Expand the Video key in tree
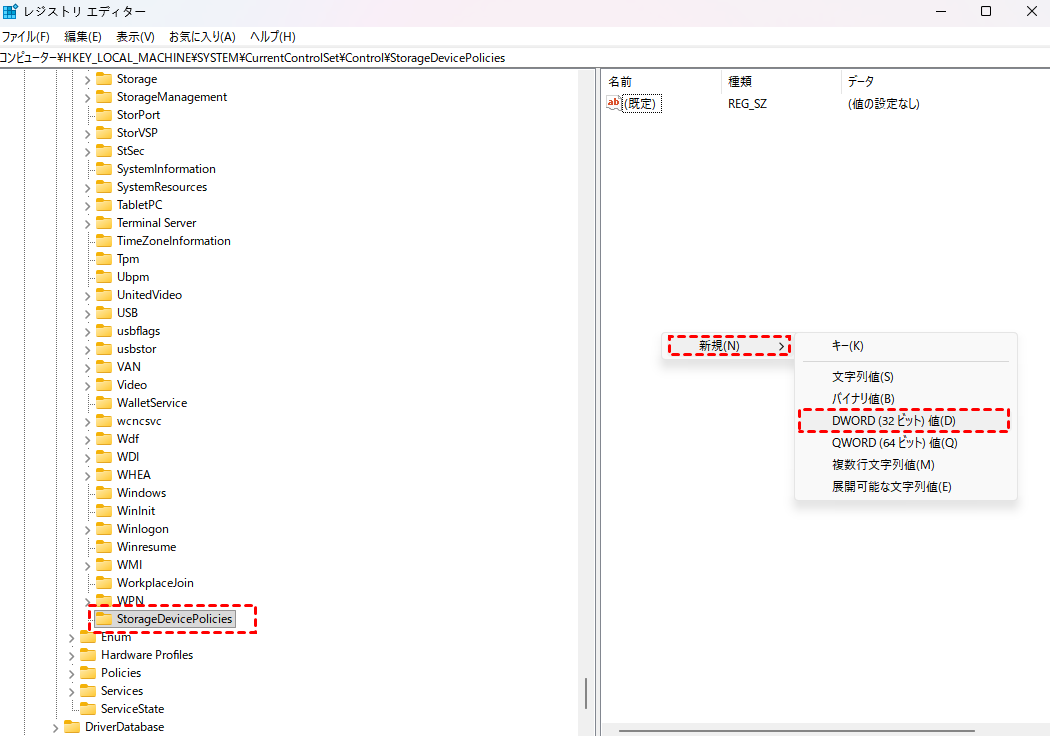Image resolution: width=1050 pixels, height=736 pixels. (x=87, y=385)
